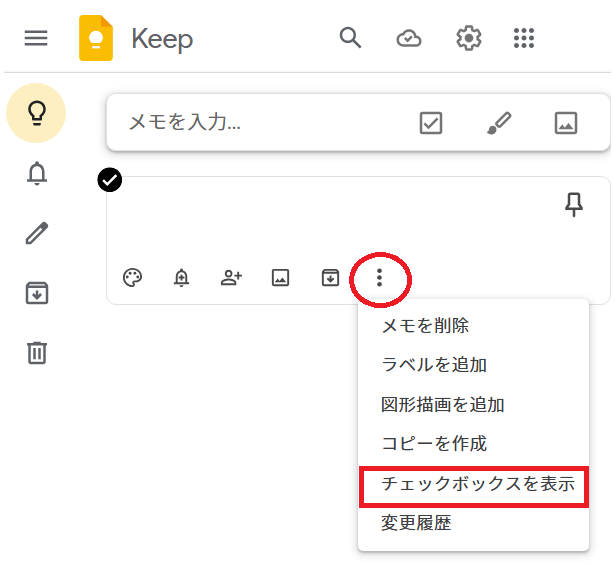Create a new list with checkbox icon
Image resolution: width=615 pixels, height=566 pixels.
coord(430,123)
